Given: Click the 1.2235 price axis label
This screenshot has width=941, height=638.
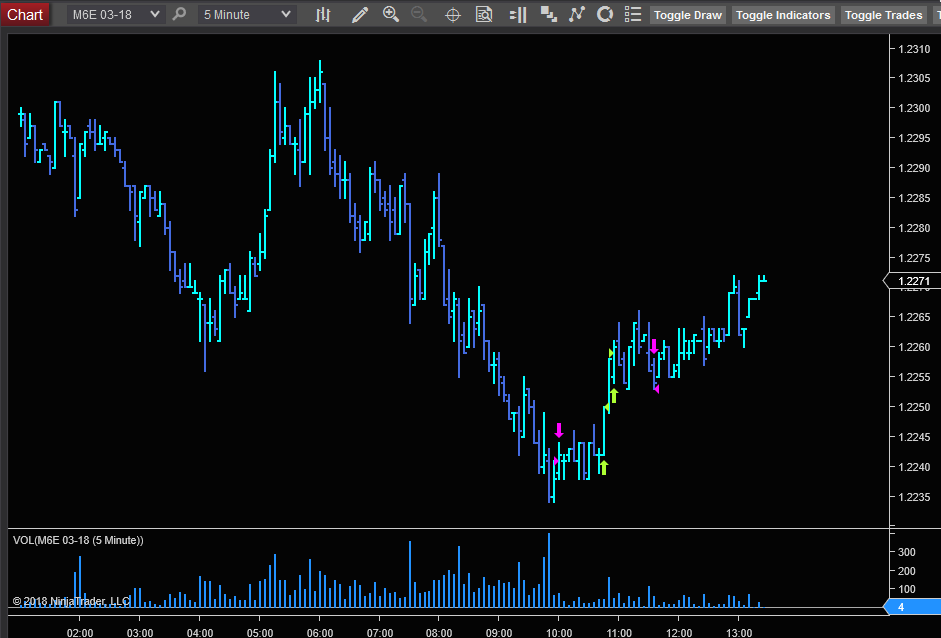Looking at the screenshot, I should [x=914, y=497].
